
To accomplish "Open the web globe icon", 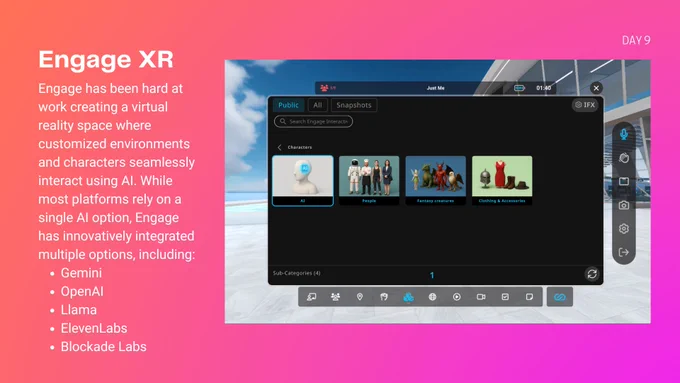I will [x=432, y=297].
